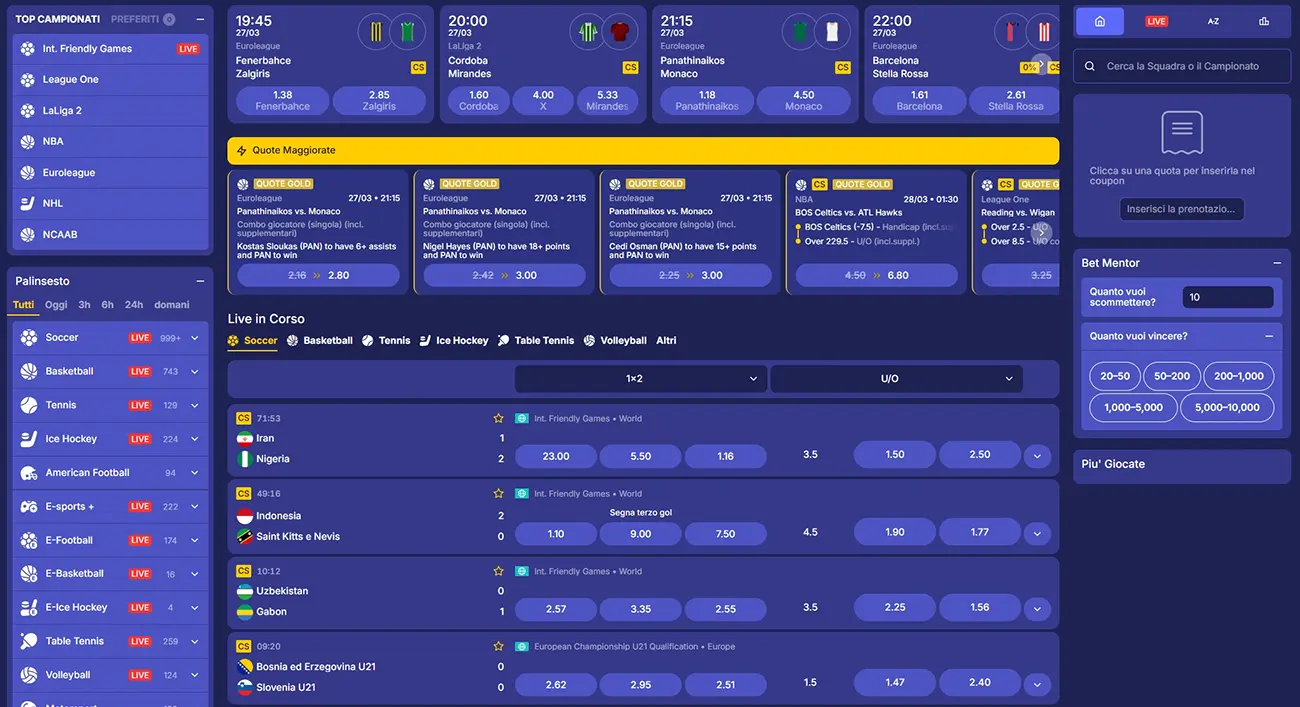The image size is (1300, 707).
Task: Click the lightning icon beside Quote Maggiorate
Action: click(x=241, y=151)
